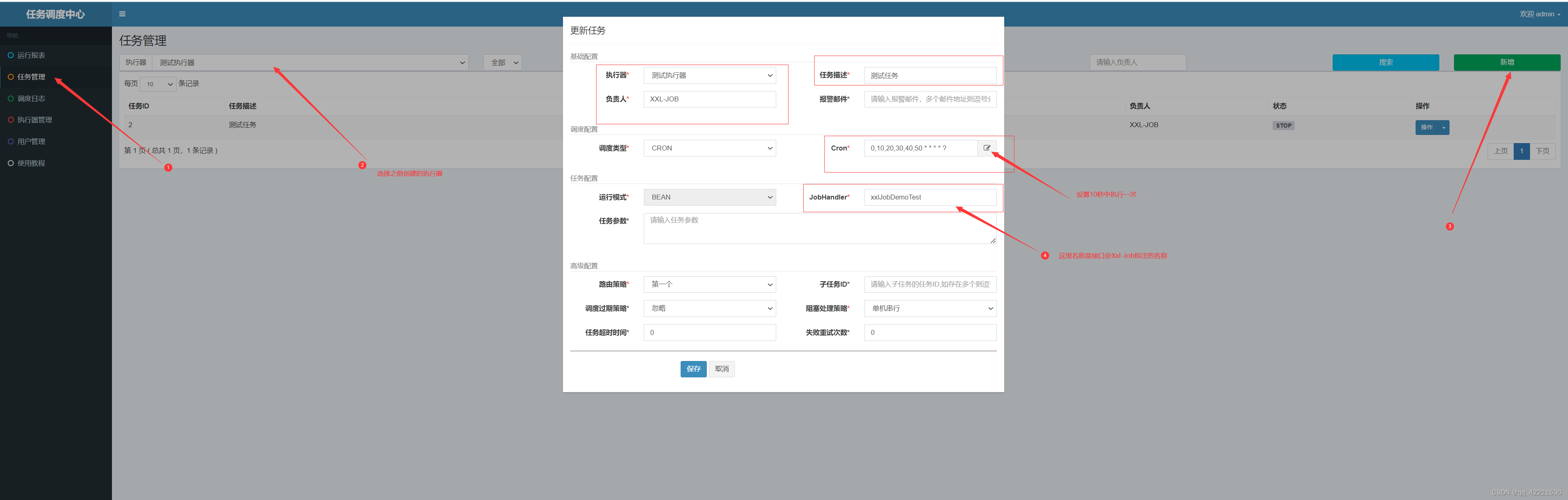
Task: Expand the 调度过期策略 dropdown
Action: [710, 308]
